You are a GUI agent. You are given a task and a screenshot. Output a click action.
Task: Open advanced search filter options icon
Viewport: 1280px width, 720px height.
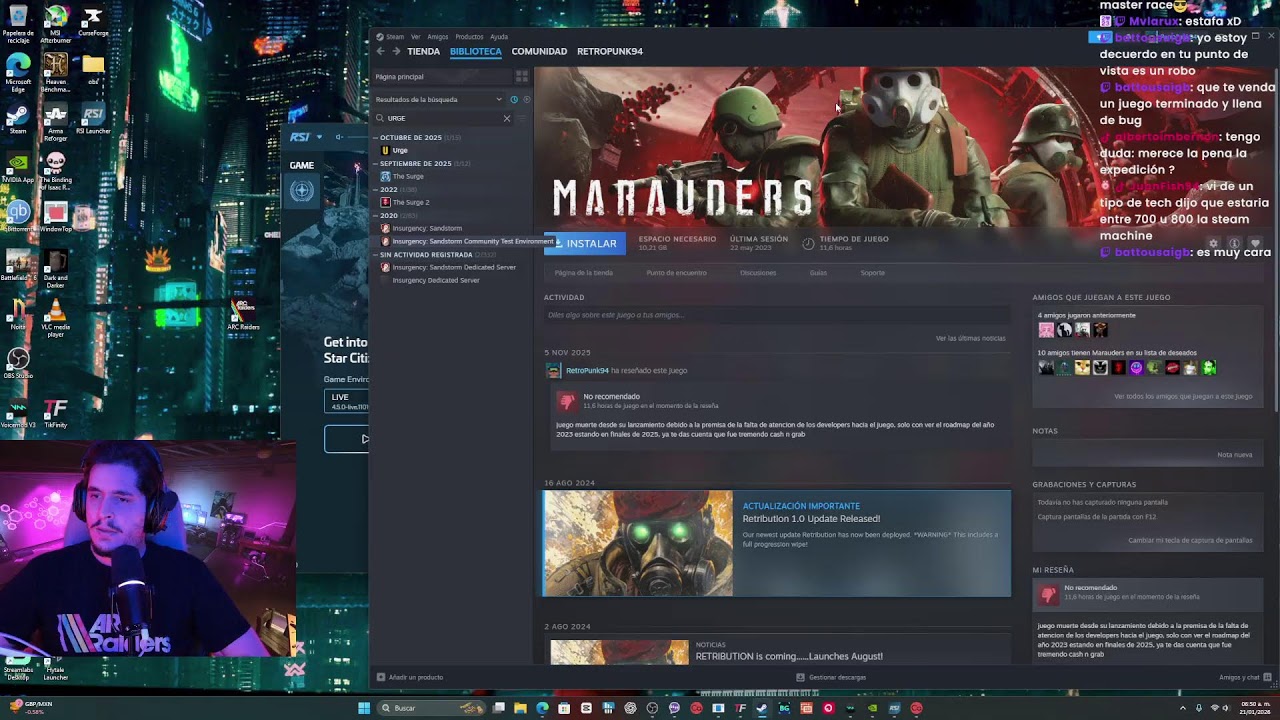(521, 118)
